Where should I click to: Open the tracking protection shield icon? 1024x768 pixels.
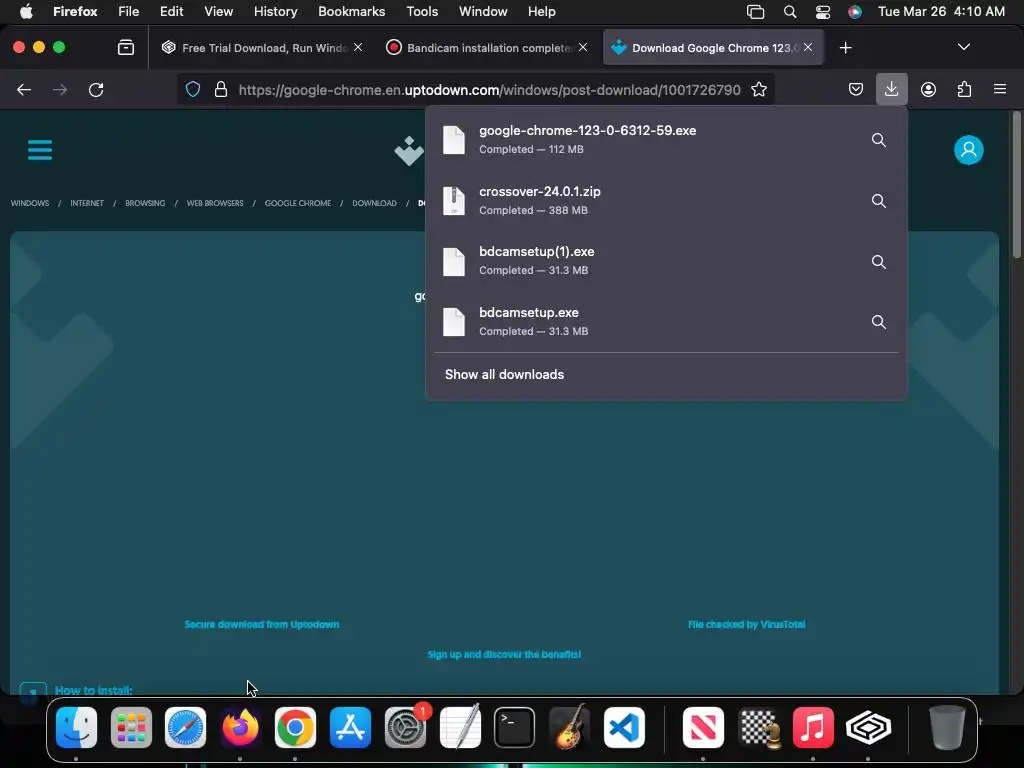(x=193, y=89)
